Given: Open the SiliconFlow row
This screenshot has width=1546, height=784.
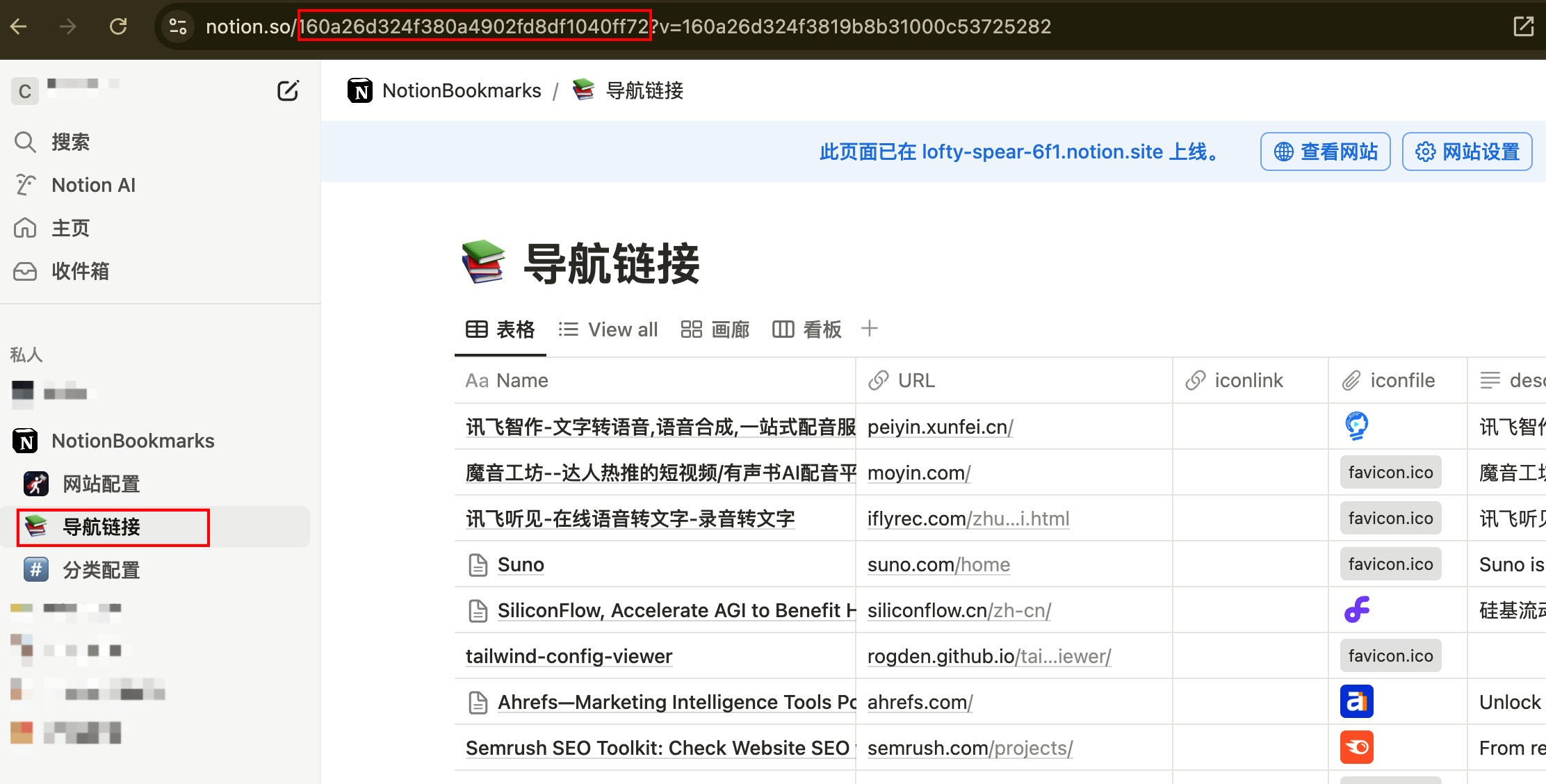Looking at the screenshot, I should [676, 610].
